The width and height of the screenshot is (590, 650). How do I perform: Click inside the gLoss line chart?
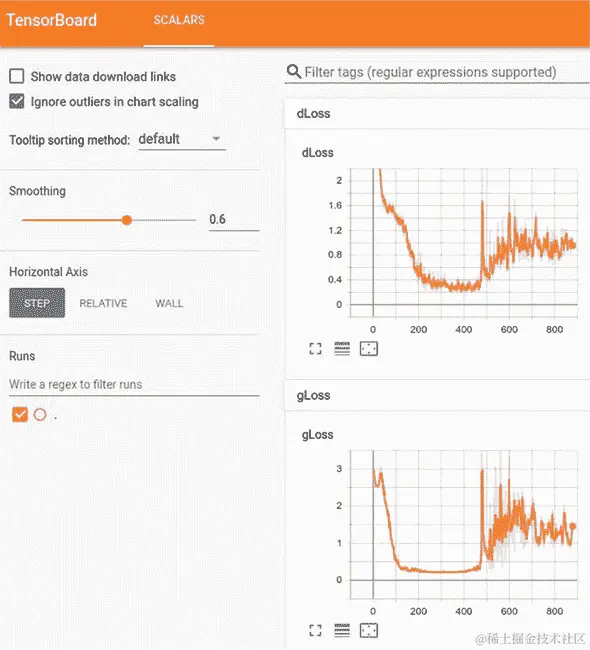(x=464, y=524)
